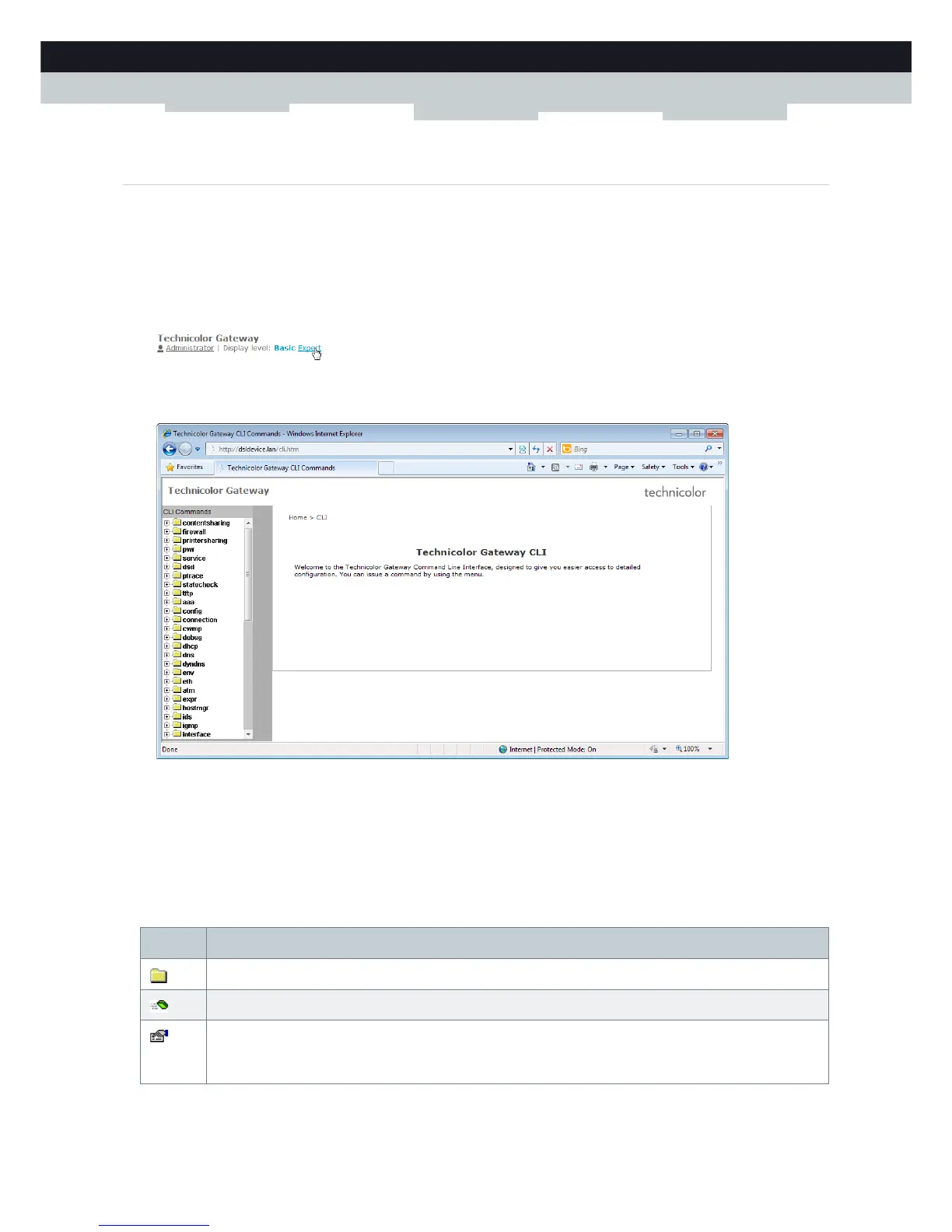Viewport: 952px width, 1232px height.
Task: Click the CLI tree scrollbar thumb
Action: tap(248, 575)
